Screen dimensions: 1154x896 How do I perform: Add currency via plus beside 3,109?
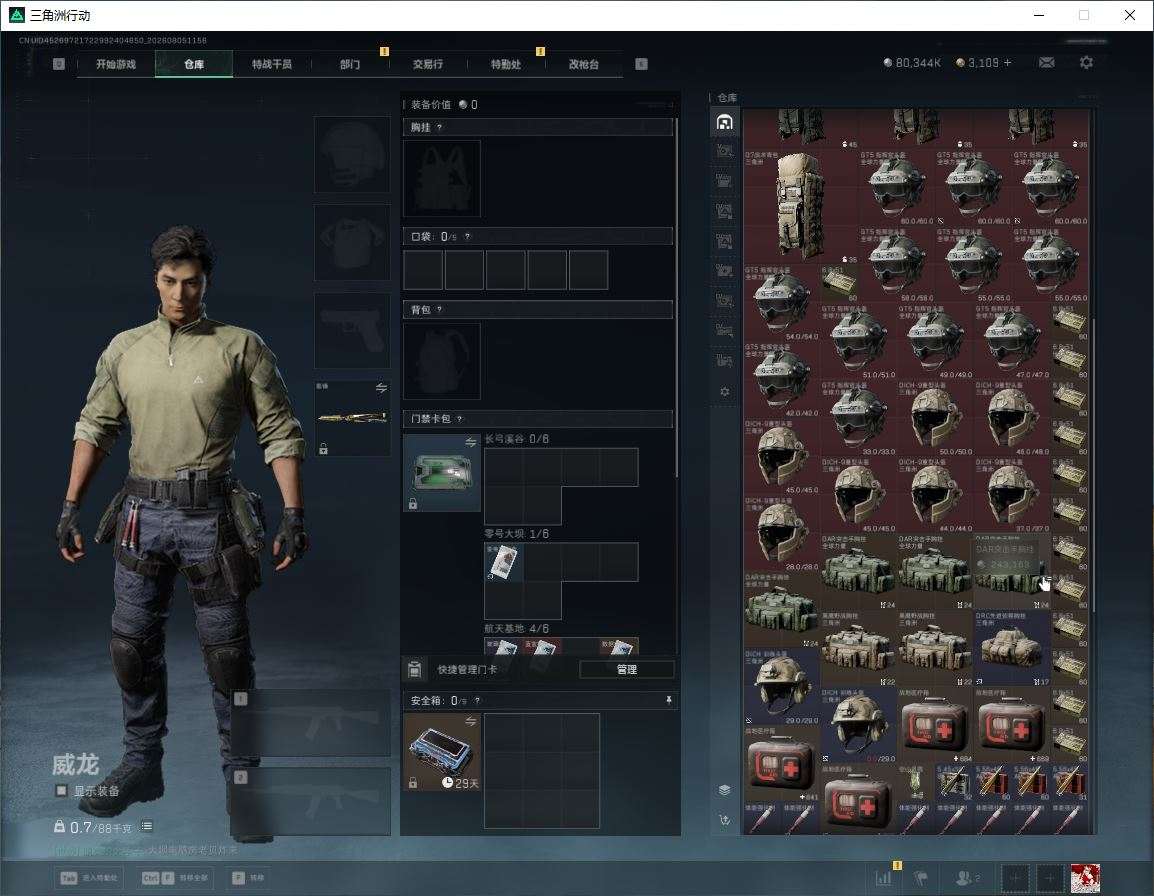pos(1008,63)
